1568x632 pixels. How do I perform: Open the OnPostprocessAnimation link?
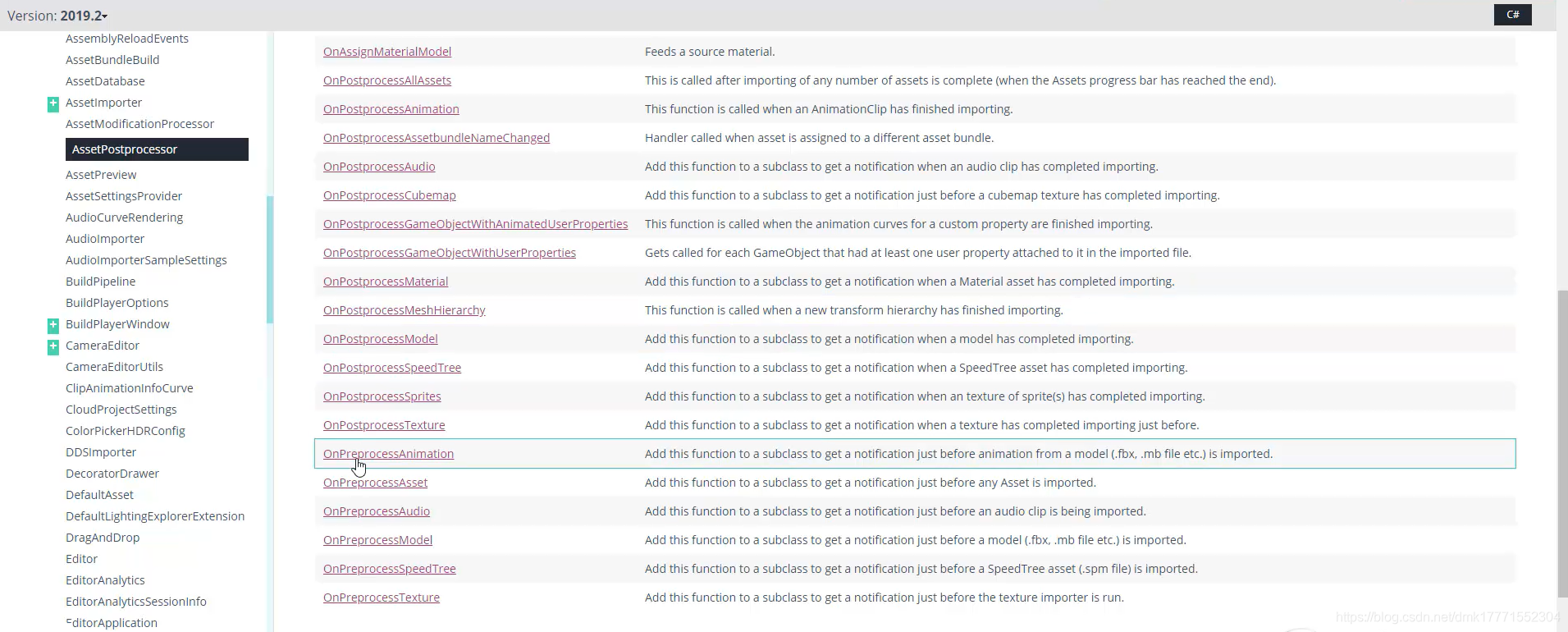[391, 109]
